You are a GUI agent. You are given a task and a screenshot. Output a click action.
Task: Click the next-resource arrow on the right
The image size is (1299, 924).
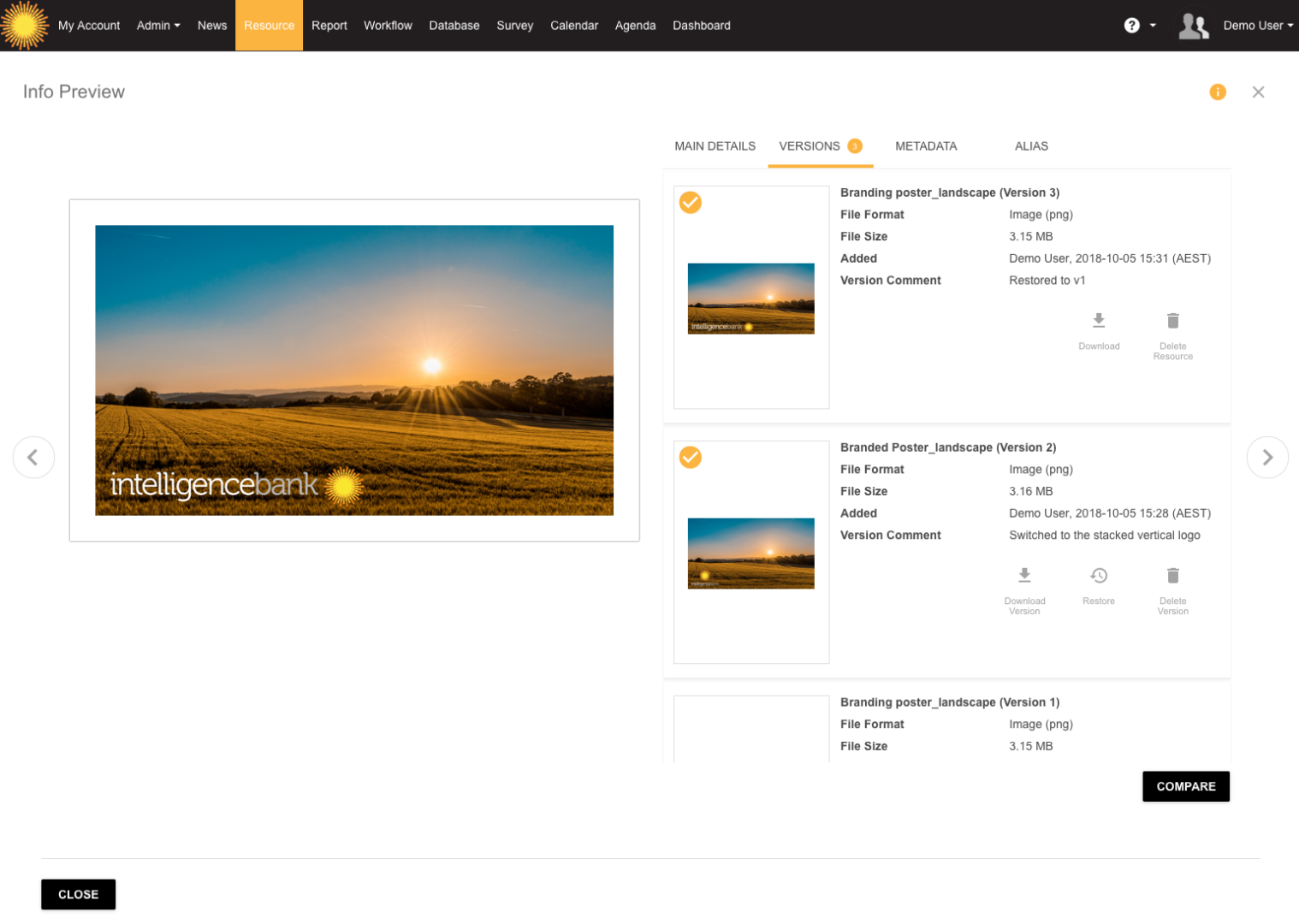point(1267,457)
